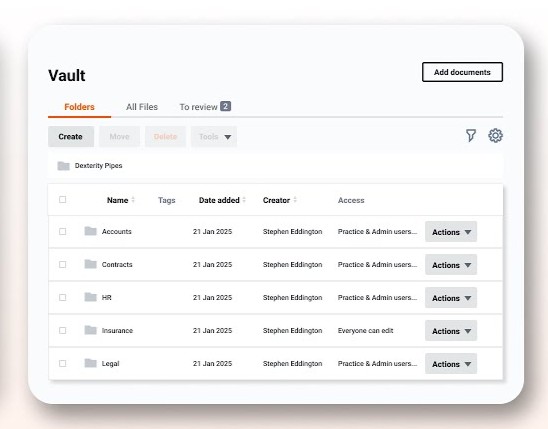This screenshot has height=429, width=548.
Task: Click the HR folder icon
Action: [x=91, y=297]
